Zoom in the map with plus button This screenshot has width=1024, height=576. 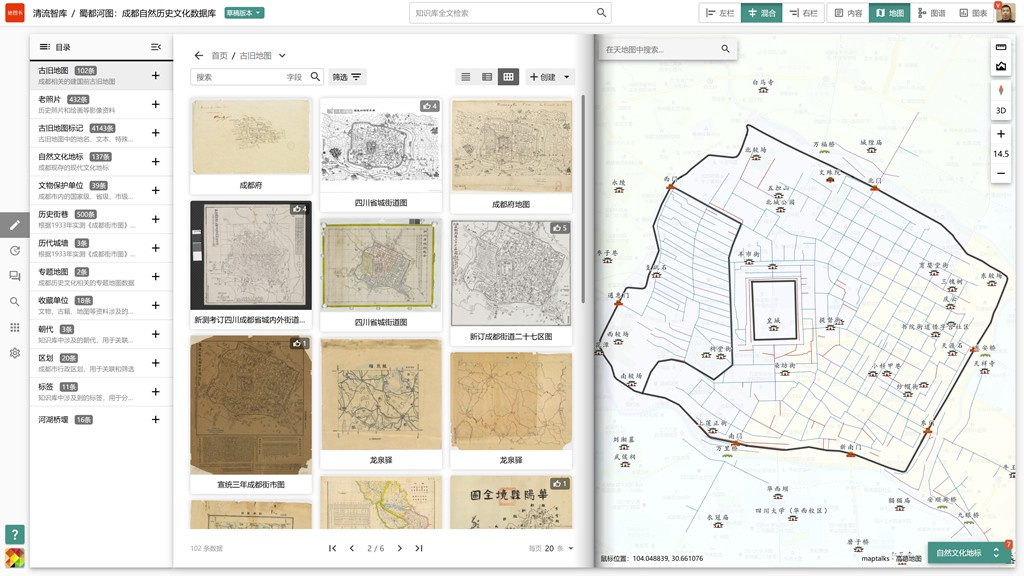(1001, 134)
